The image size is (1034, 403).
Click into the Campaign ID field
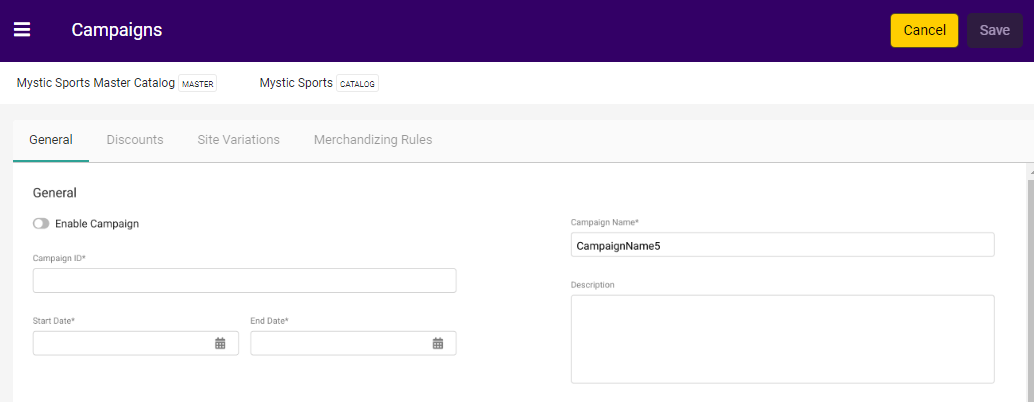tap(245, 280)
